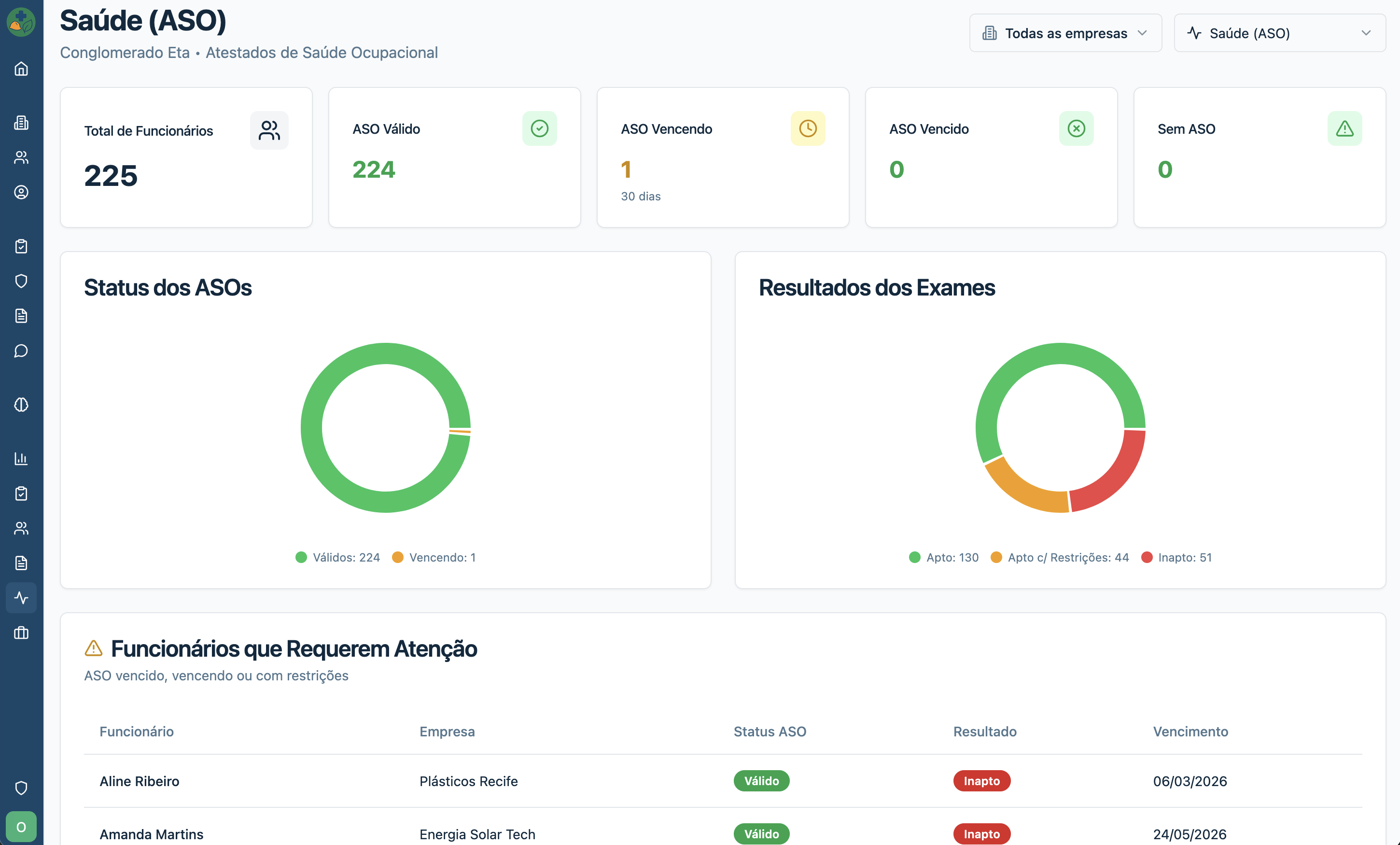This screenshot has width=1400, height=845.
Task: Open the green user avatar O
Action: [x=21, y=826]
